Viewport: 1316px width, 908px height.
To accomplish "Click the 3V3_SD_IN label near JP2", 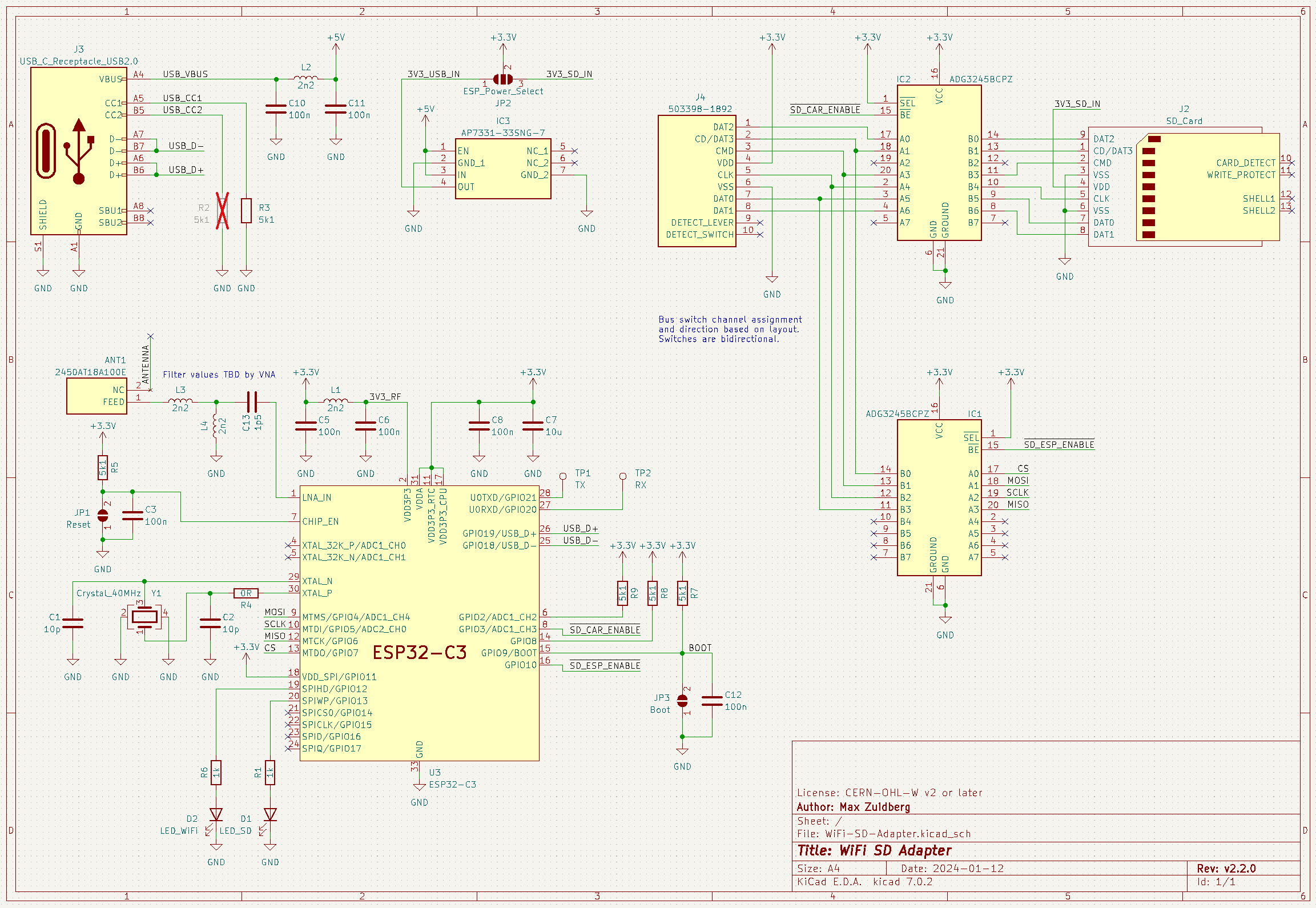I will (x=569, y=74).
